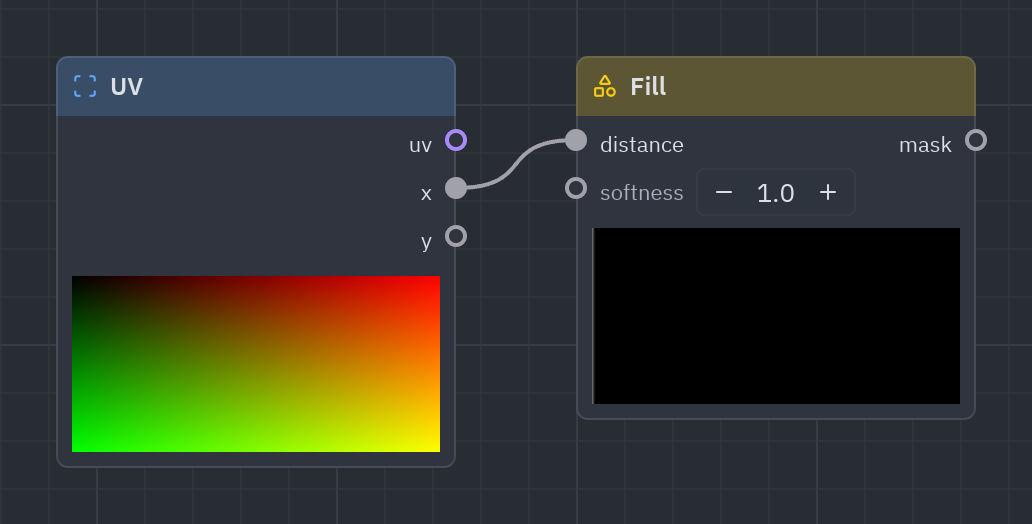Click the y output port
1032x524 pixels.
point(456,236)
